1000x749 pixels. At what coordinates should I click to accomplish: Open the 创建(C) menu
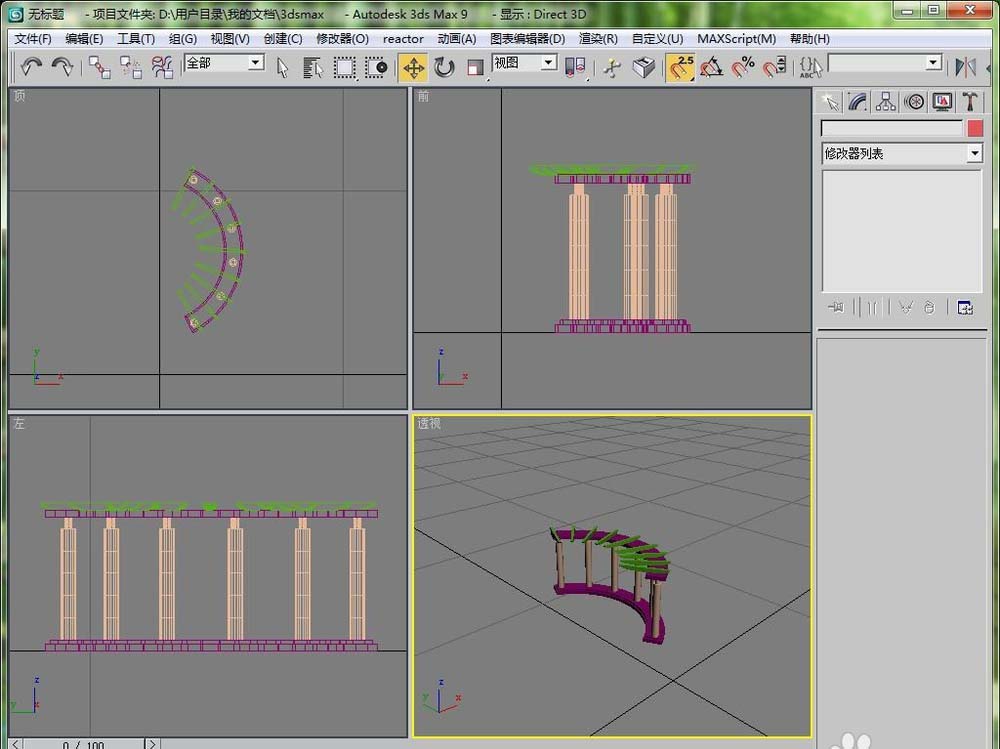[x=283, y=39]
